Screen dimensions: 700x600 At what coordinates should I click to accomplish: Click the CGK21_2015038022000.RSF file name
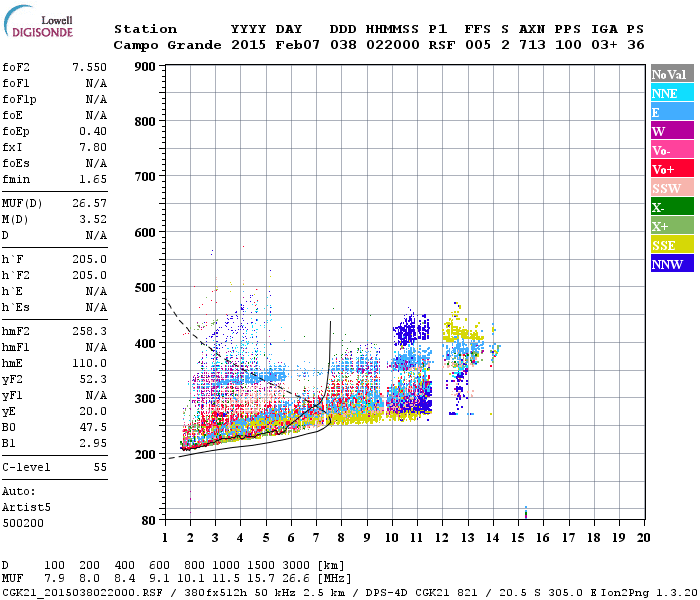[x=82, y=592]
